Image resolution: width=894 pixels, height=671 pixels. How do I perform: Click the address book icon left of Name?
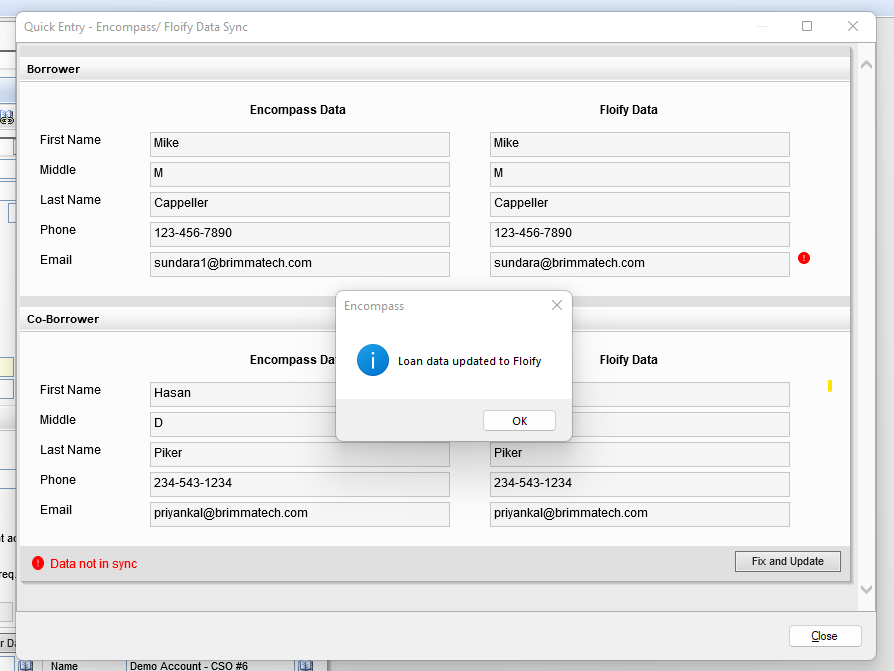(26, 665)
